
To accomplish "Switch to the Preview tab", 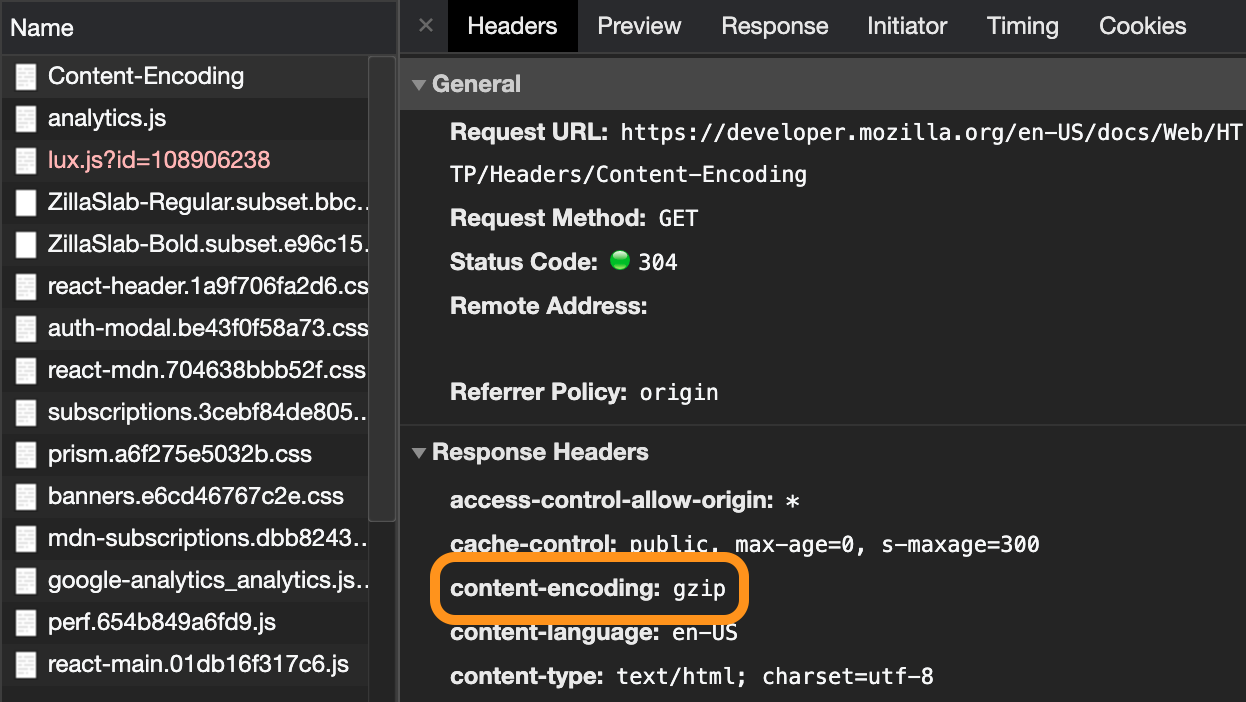I will tap(639, 26).
